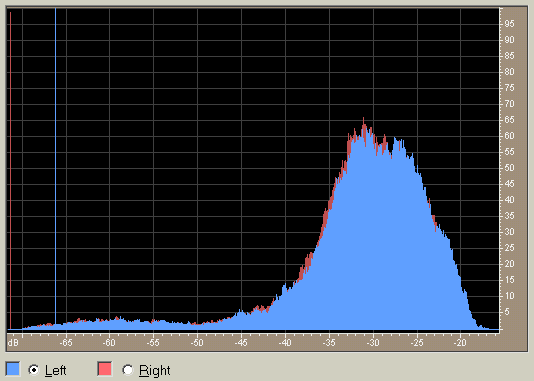Click the red vertical marker line in histogram
Viewport: 534px width, 381px height.
click(11, 170)
